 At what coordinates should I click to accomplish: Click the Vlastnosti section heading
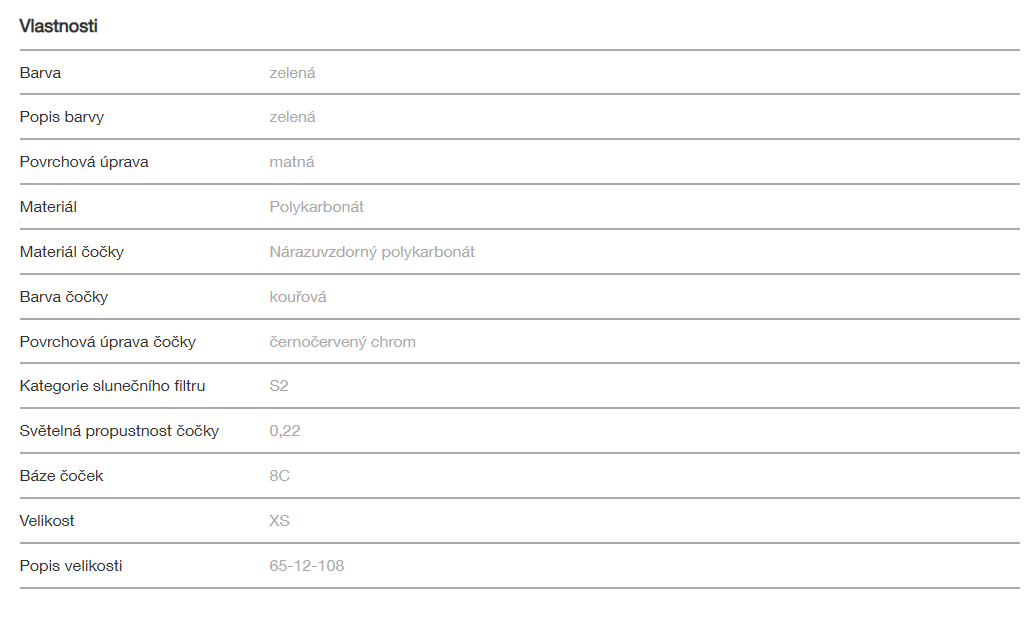pyautogui.click(x=58, y=27)
